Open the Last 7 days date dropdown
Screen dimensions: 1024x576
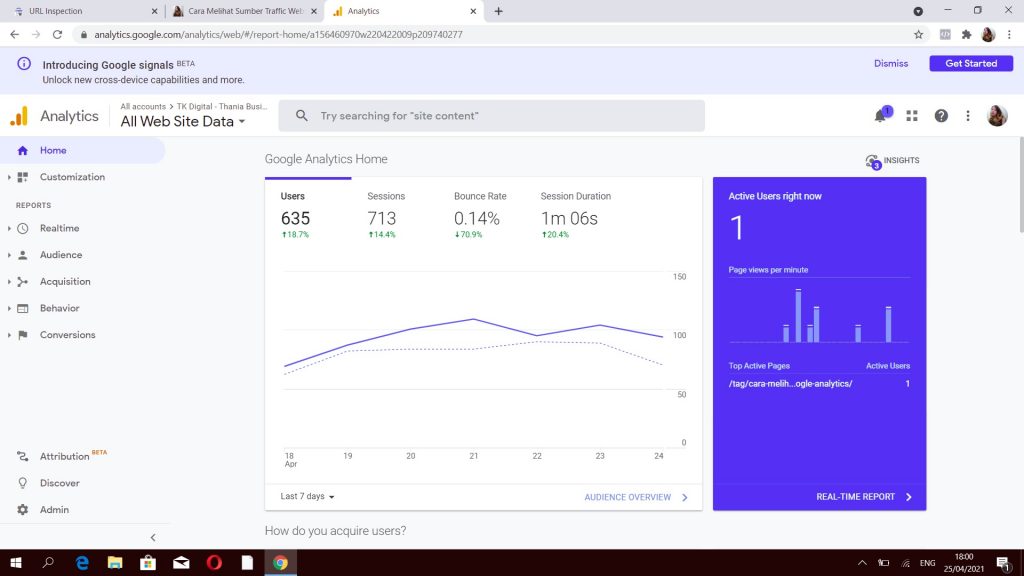point(308,496)
